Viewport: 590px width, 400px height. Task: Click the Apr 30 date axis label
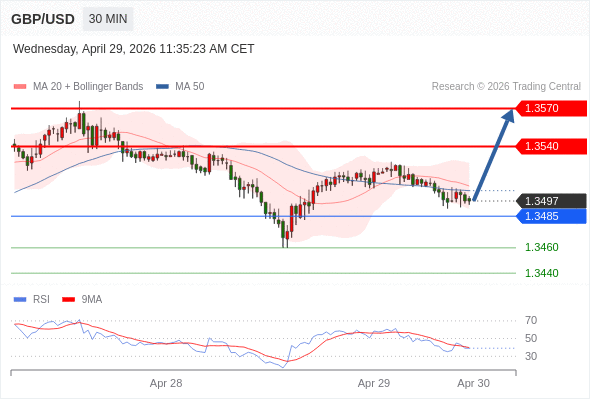coord(473,383)
